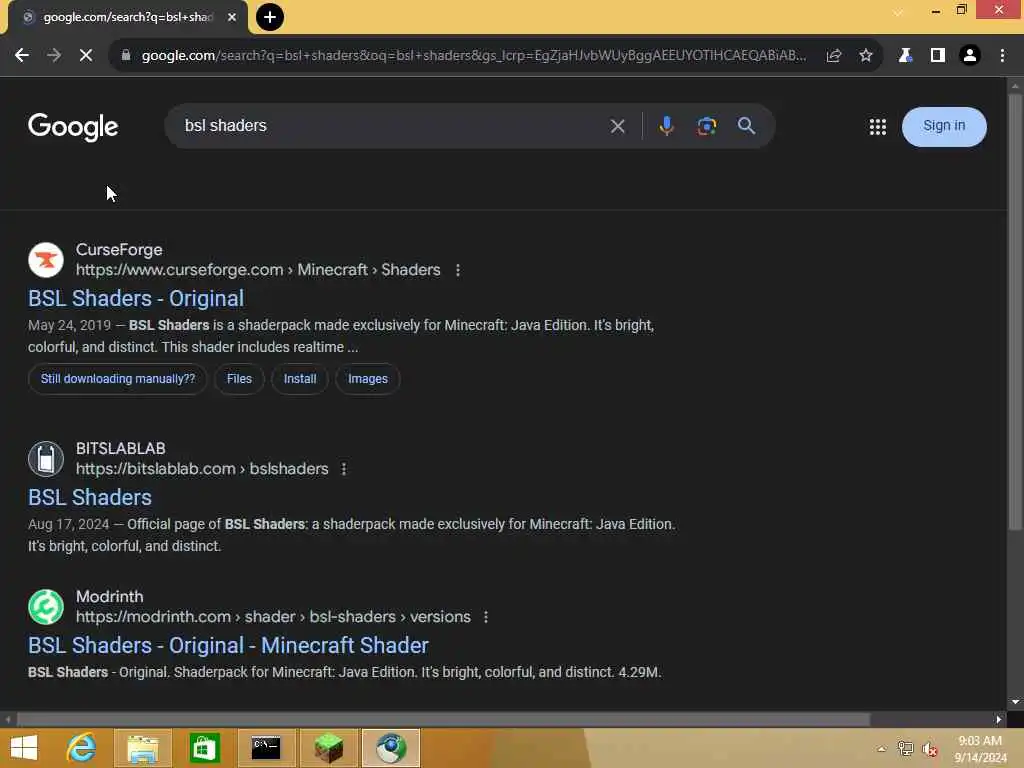Open the Windows Store taskbar icon
1024x768 pixels.
(204, 748)
